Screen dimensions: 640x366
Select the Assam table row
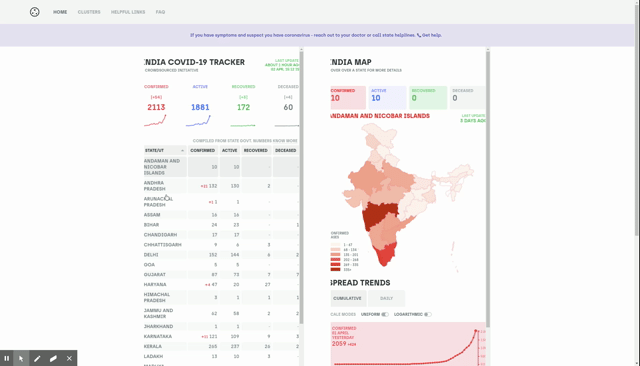coord(222,215)
